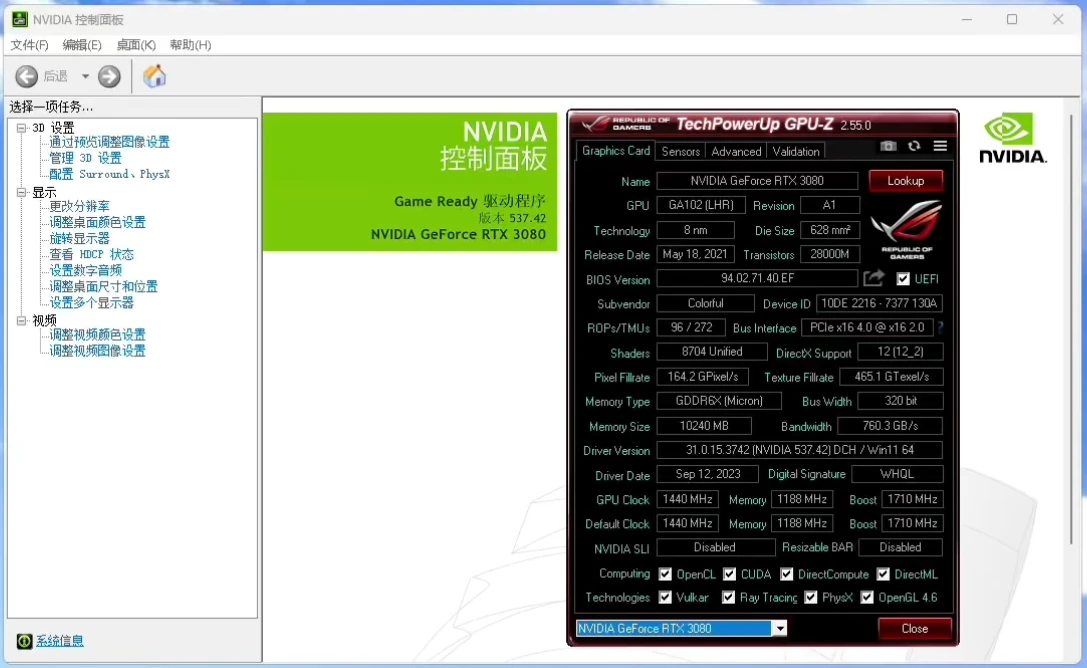Open the 文件(F) menu
Viewport: 1087px width, 668px height.
pos(29,45)
